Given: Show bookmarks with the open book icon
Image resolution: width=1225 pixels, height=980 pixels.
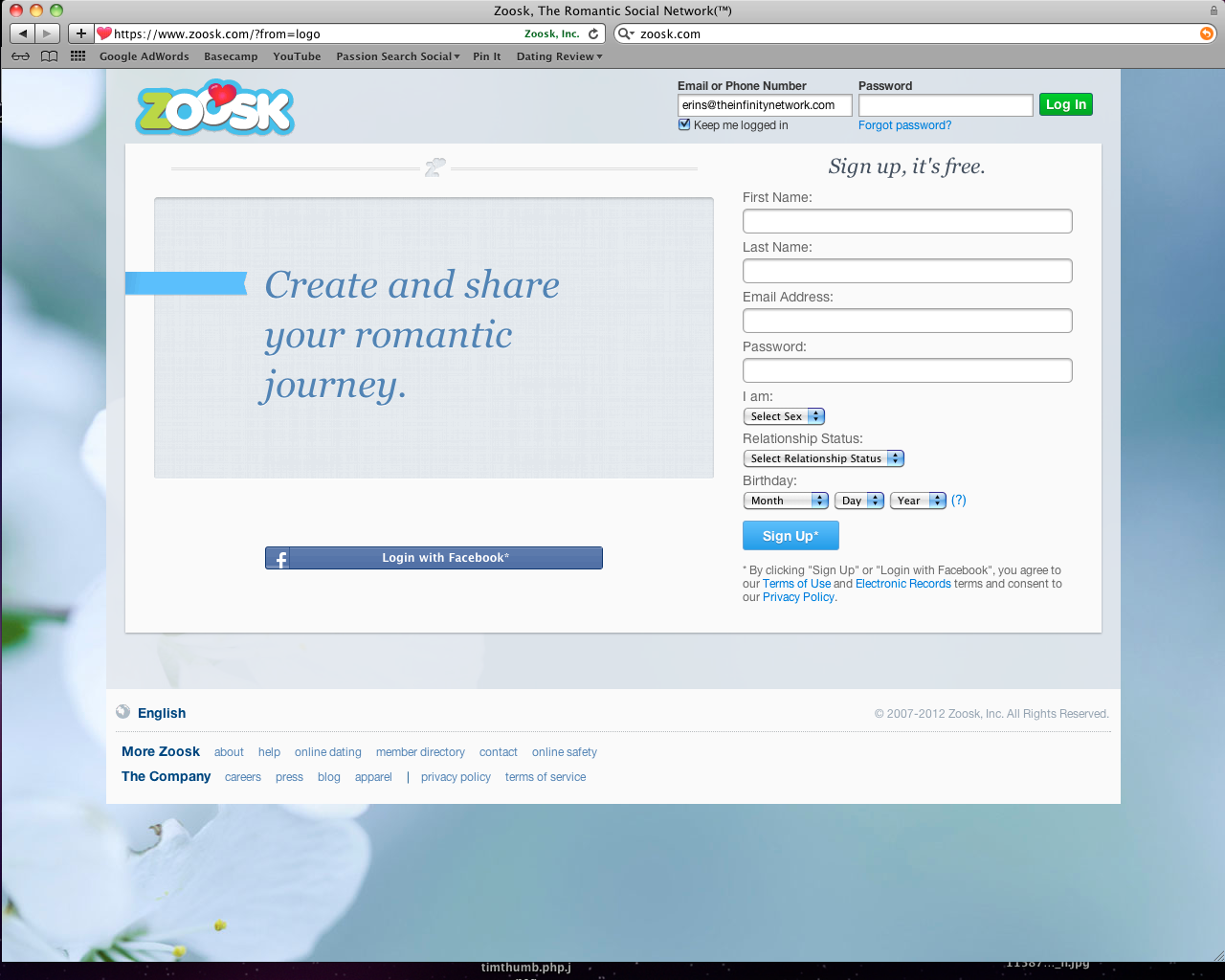Looking at the screenshot, I should 49,56.
